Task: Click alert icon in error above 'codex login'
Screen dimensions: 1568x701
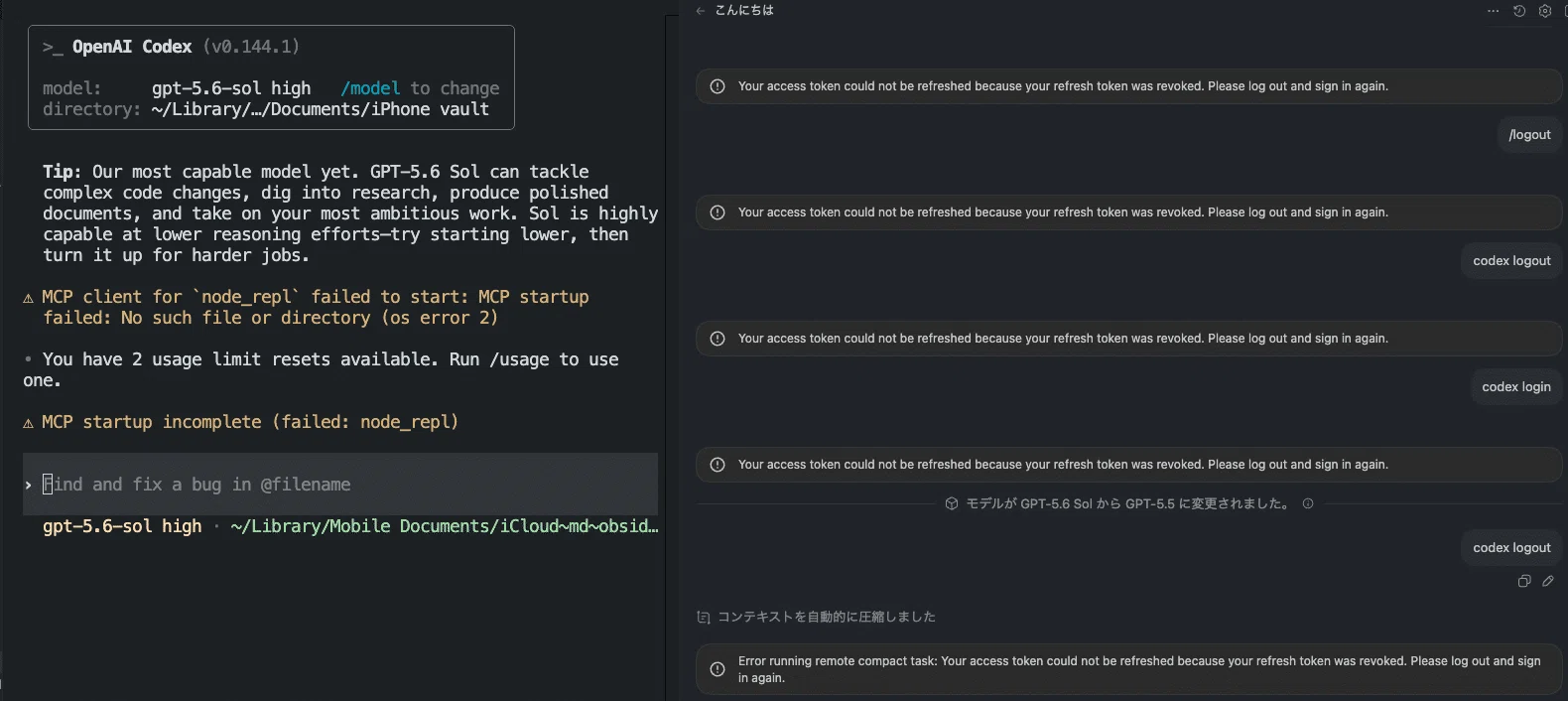Action: tap(718, 339)
